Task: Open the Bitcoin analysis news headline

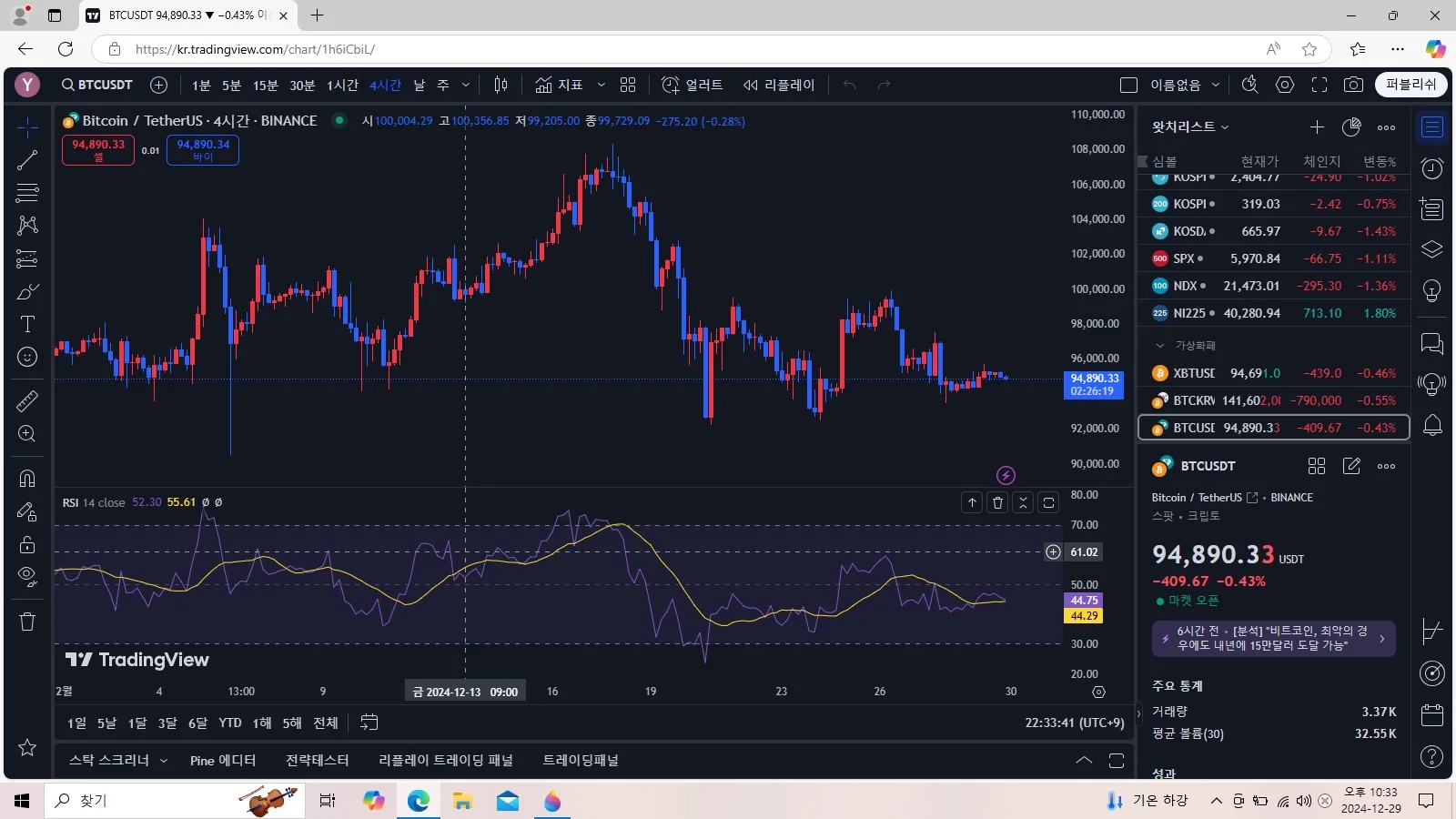Action: tap(1273, 638)
